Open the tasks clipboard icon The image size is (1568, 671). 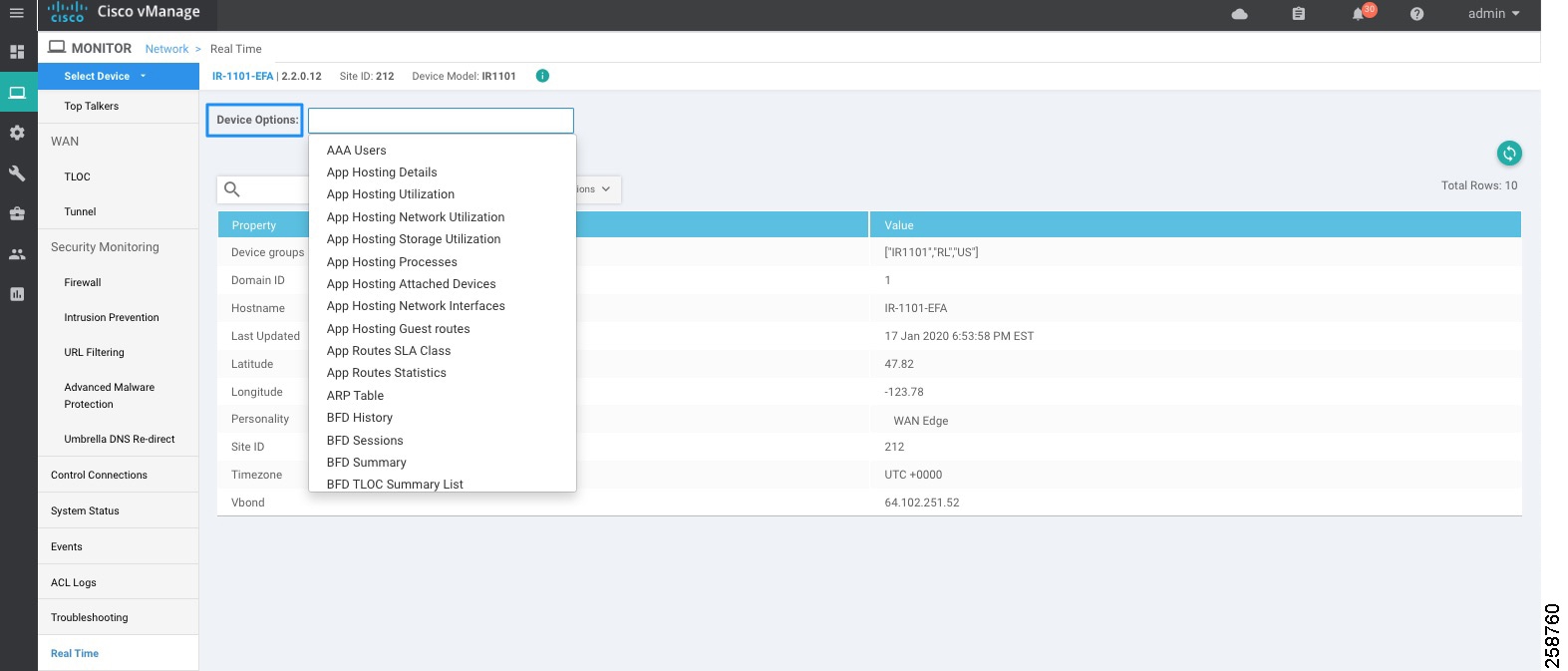click(x=1298, y=14)
